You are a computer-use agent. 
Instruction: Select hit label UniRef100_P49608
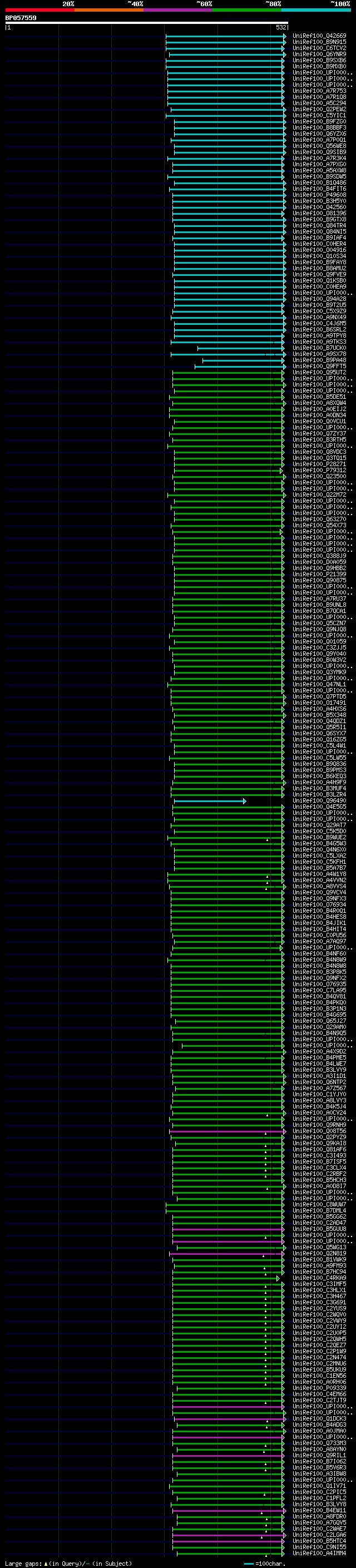tap(319, 195)
